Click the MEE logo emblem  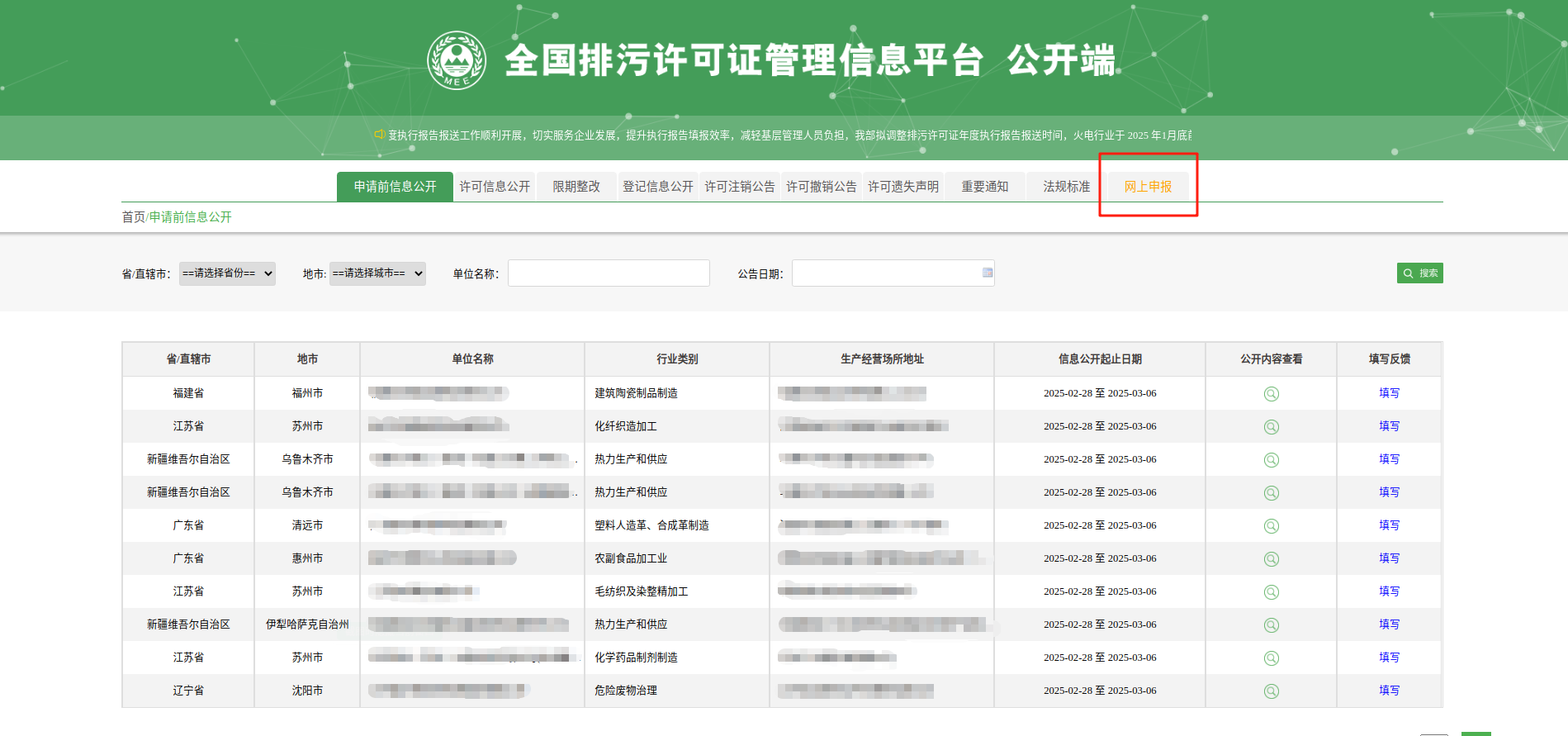click(x=456, y=60)
